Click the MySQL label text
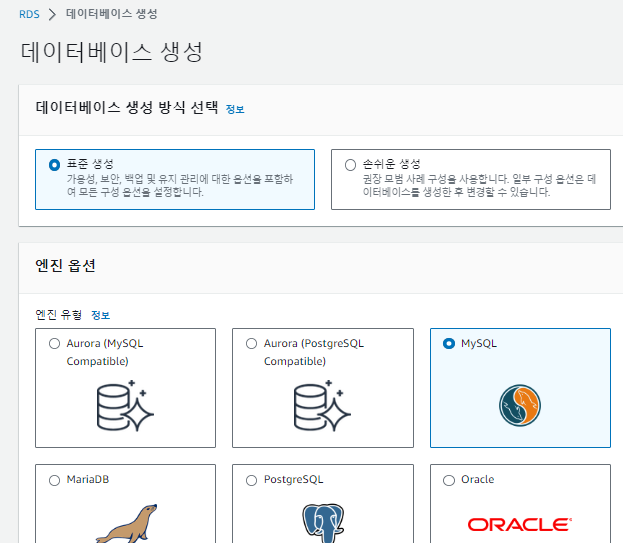 pyautogui.click(x=479, y=344)
